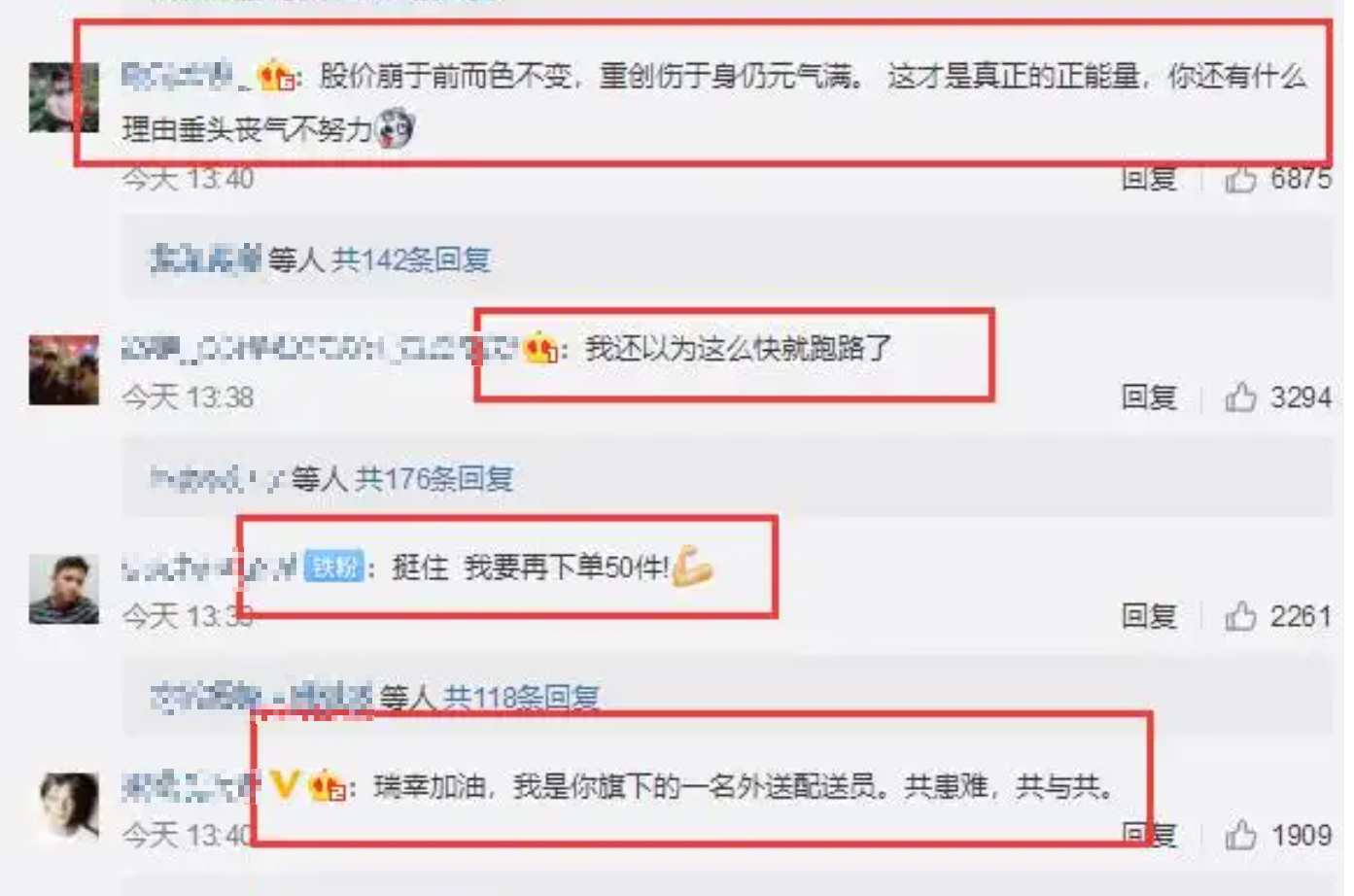Open avatar of the 铁粉 commenter

click(64, 589)
